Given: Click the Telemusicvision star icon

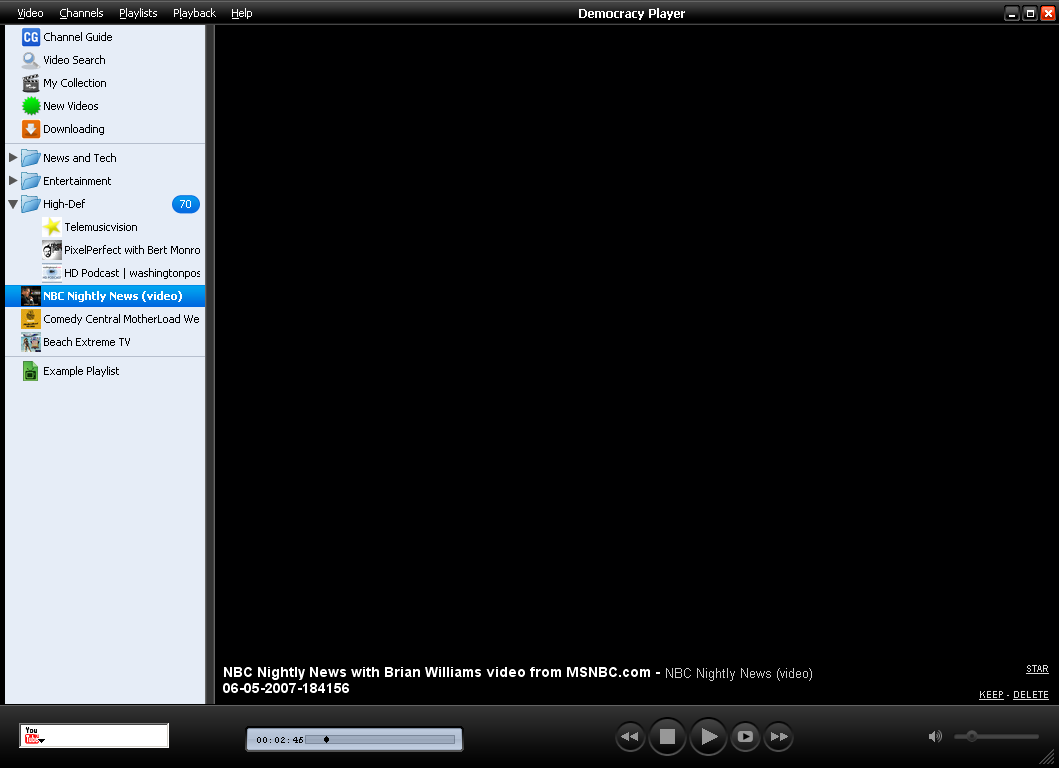Looking at the screenshot, I should (51, 227).
